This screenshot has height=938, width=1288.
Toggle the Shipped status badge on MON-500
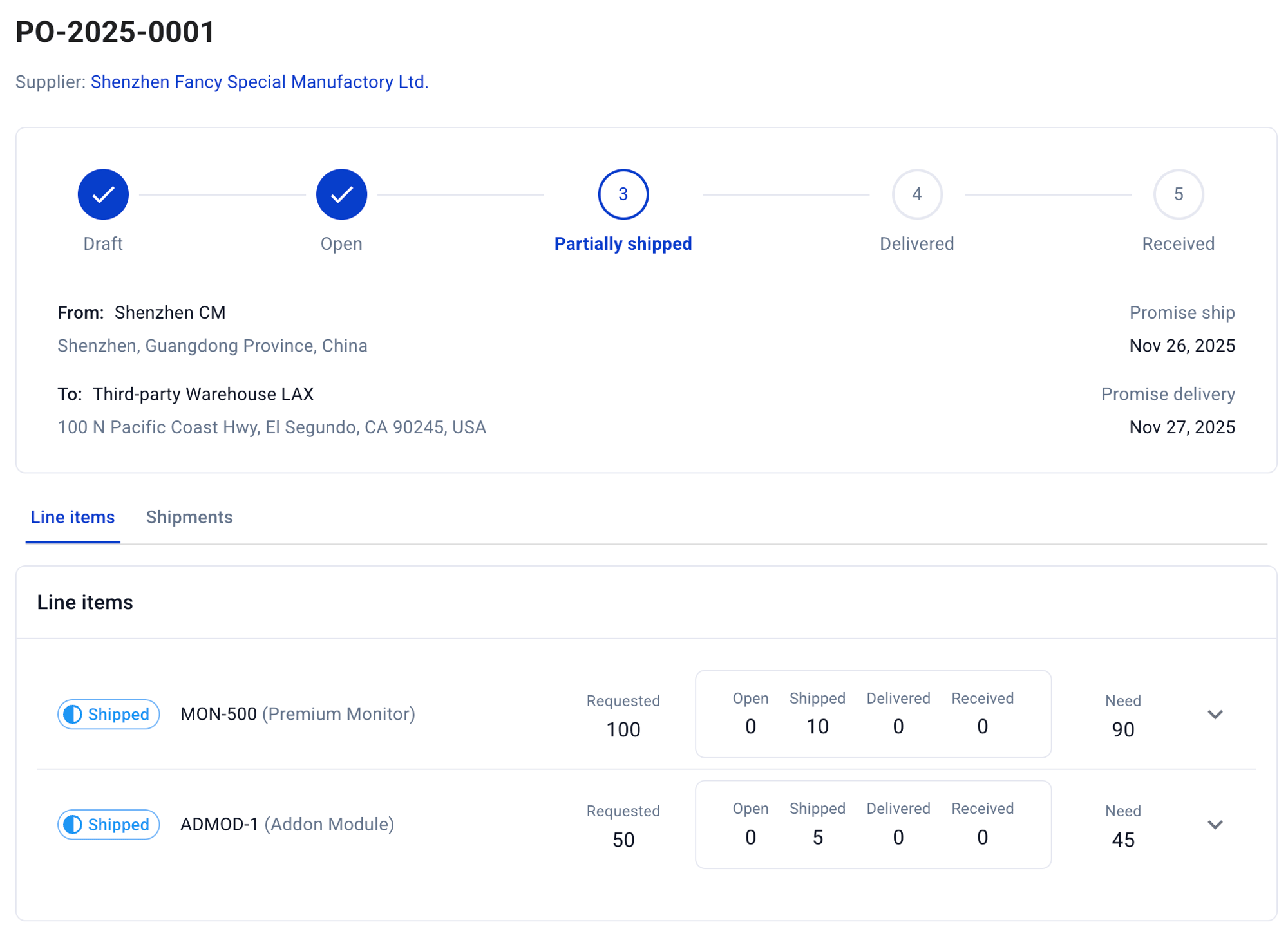[108, 714]
